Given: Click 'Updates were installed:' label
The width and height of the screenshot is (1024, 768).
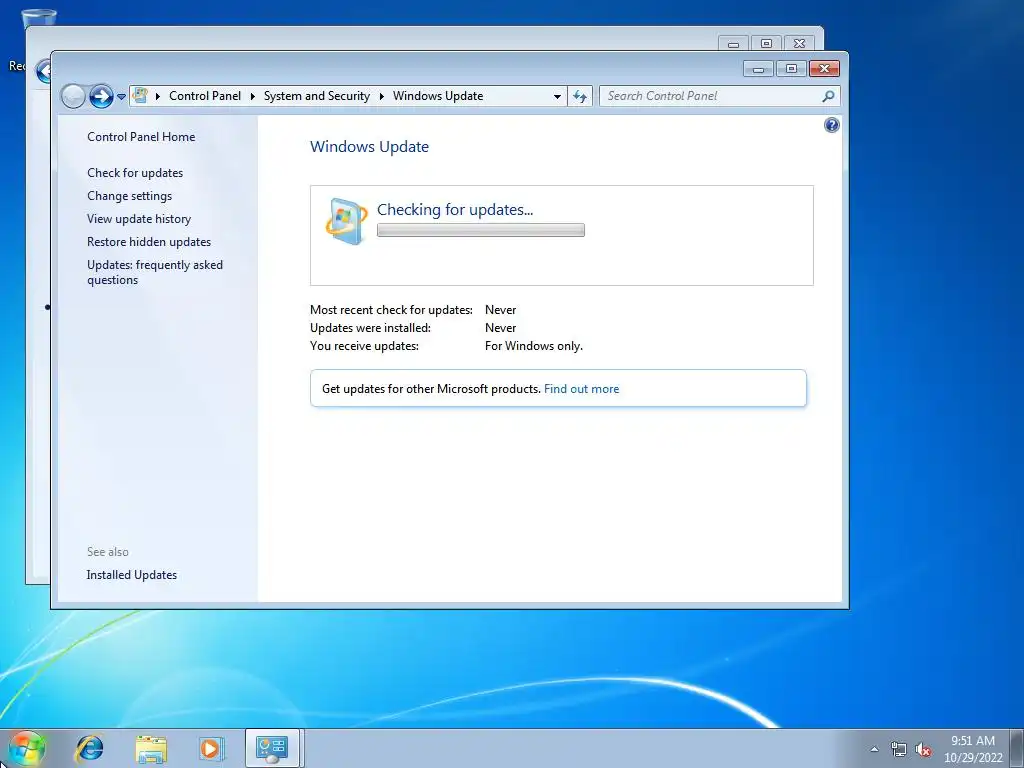Looking at the screenshot, I should (370, 327).
